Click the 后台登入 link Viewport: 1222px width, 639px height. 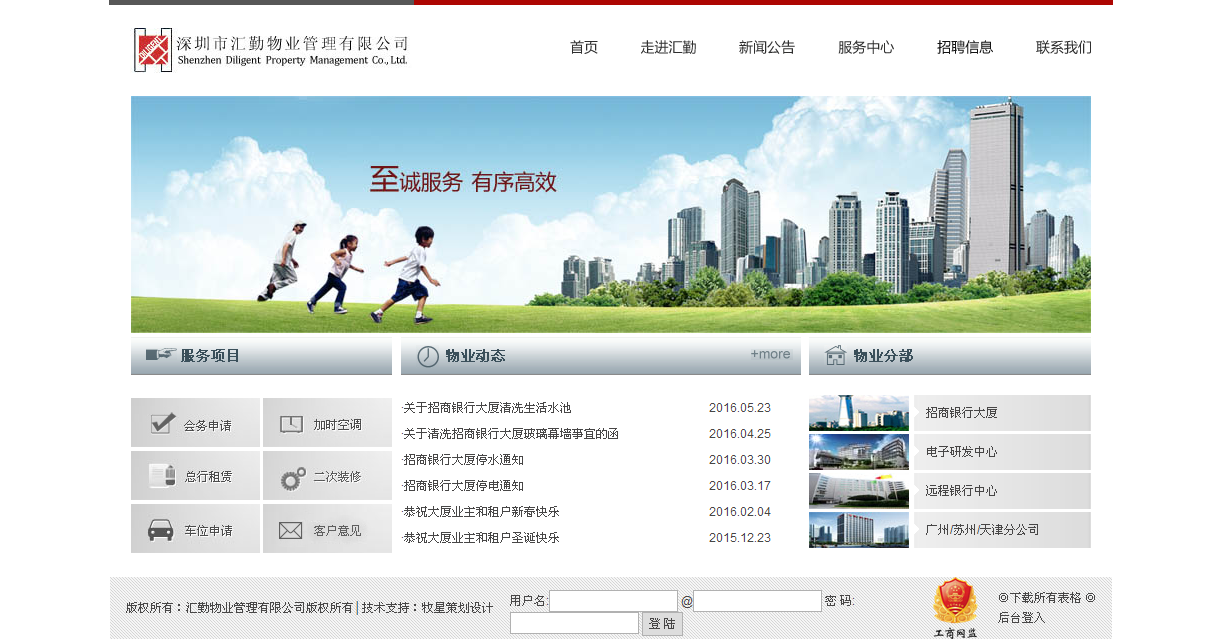point(1022,617)
